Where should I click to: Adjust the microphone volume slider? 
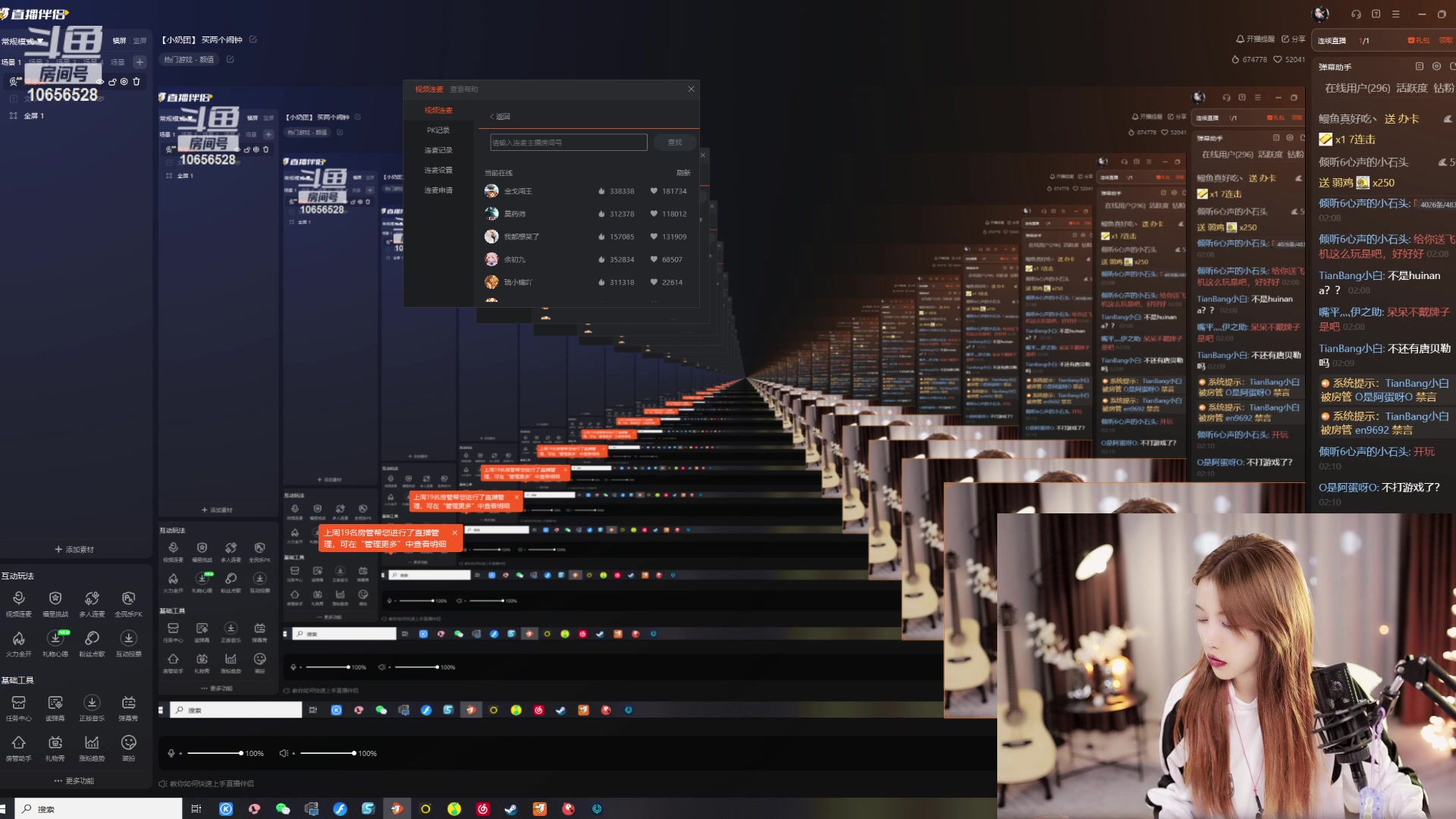[x=215, y=753]
